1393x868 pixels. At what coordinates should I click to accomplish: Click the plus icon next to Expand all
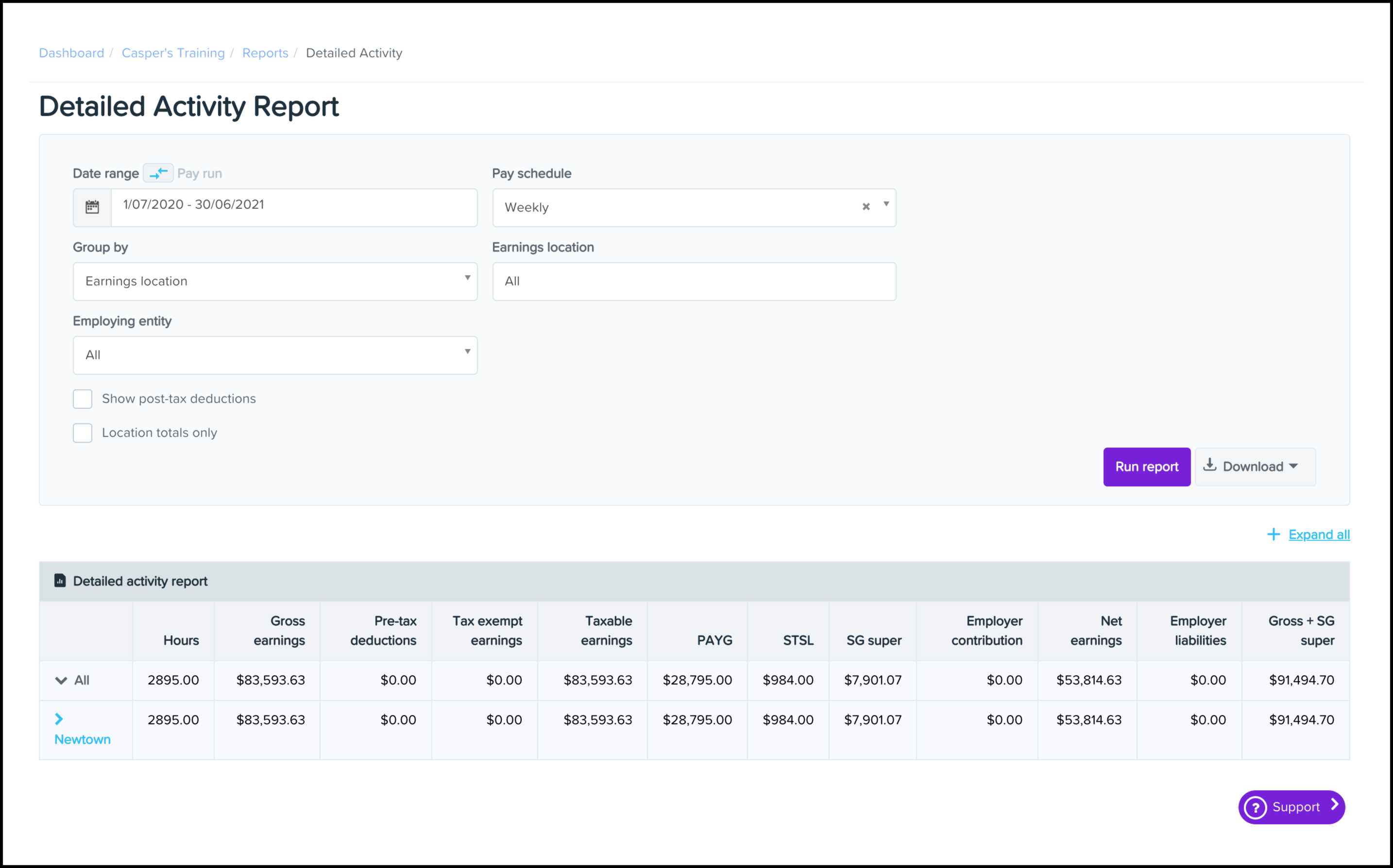point(1273,534)
